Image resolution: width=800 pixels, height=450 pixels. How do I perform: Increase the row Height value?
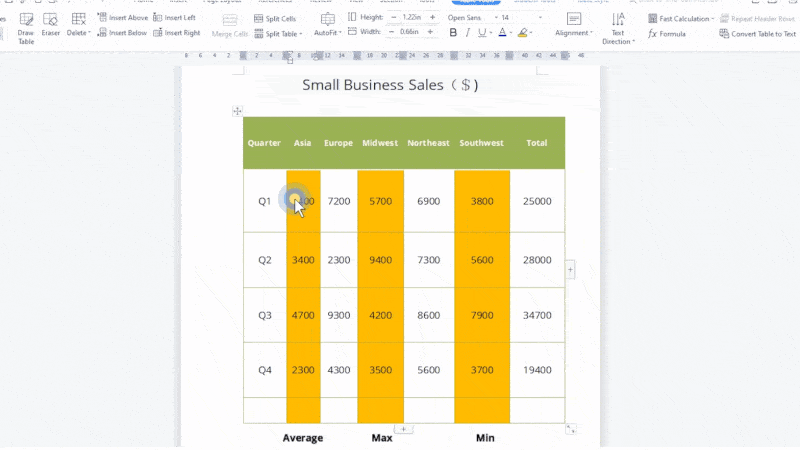coord(432,17)
